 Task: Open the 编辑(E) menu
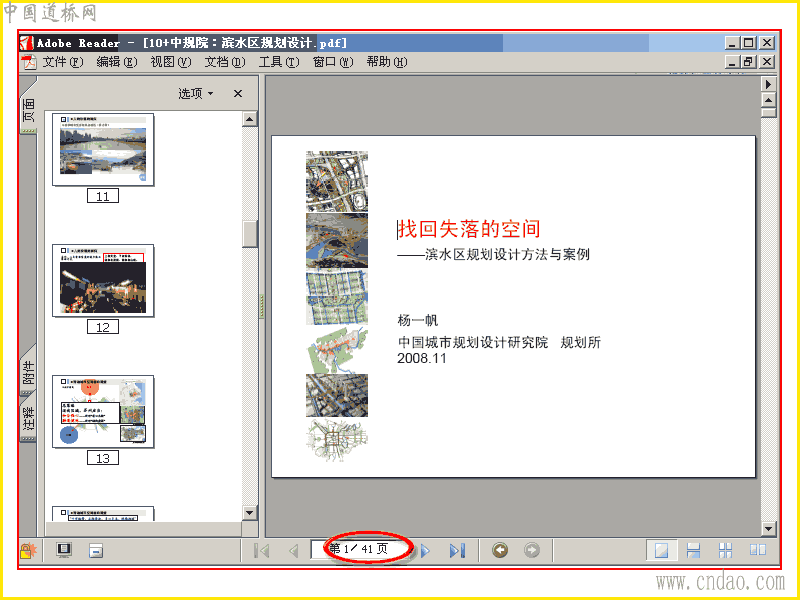pyautogui.click(x=117, y=62)
